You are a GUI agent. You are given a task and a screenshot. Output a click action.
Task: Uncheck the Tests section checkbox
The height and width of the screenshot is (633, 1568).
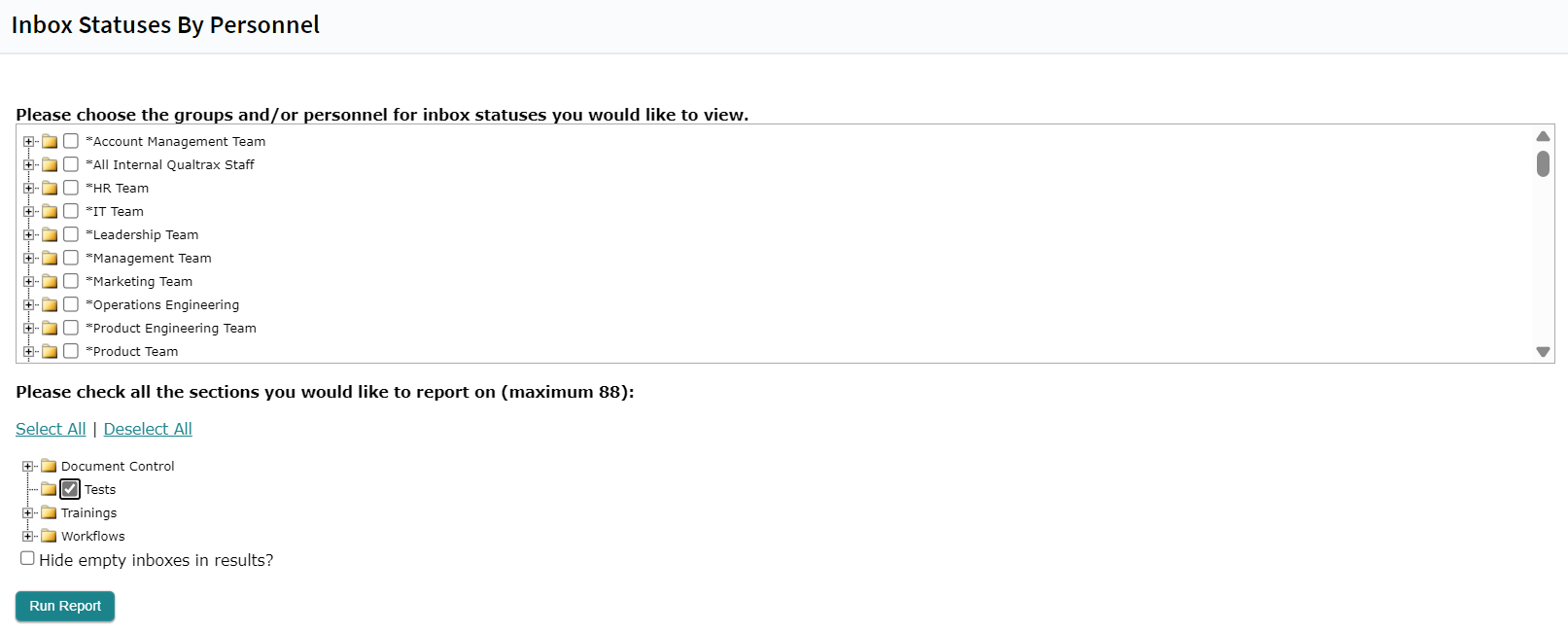click(70, 489)
